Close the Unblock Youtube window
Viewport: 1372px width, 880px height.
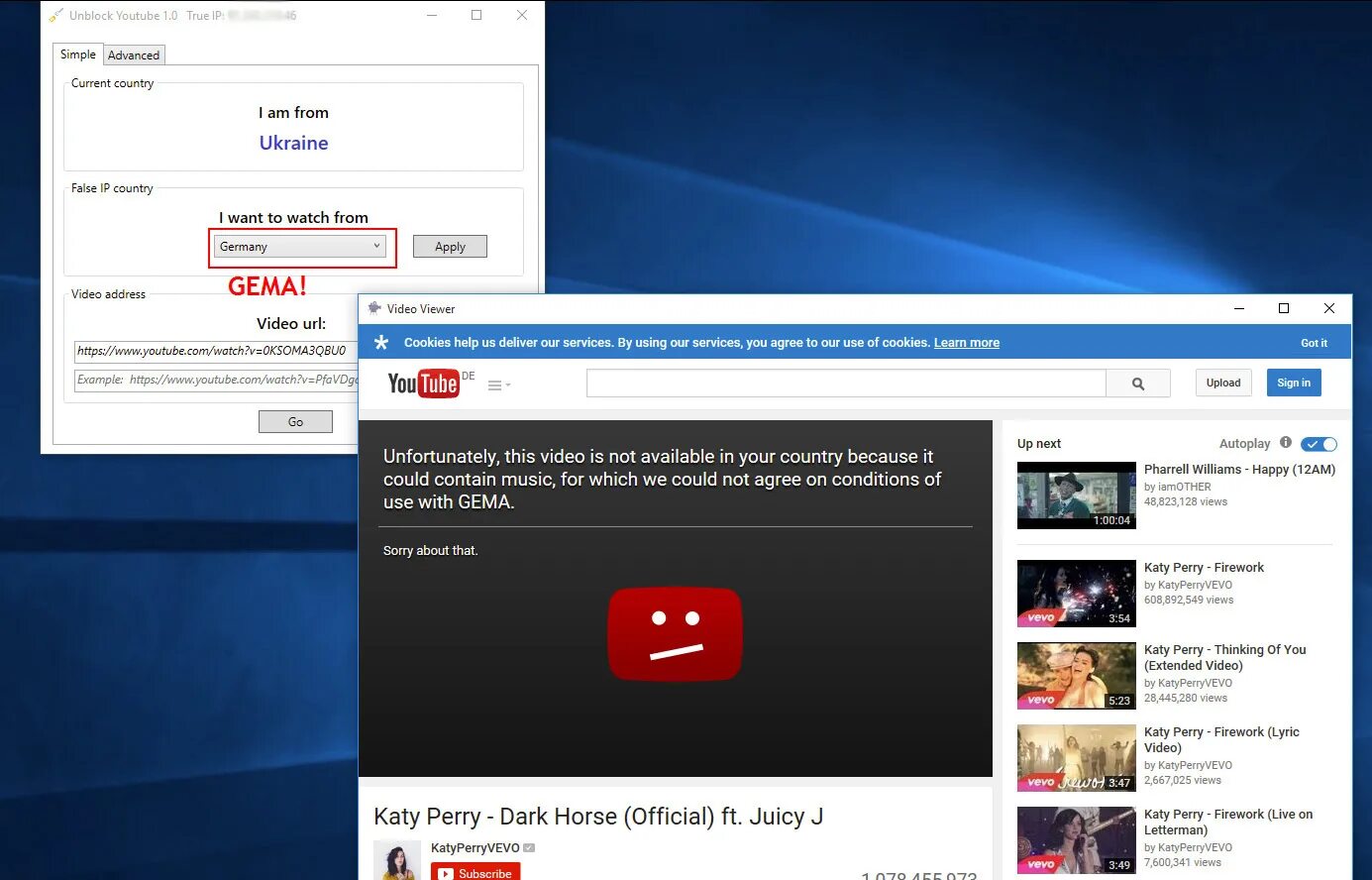pyautogui.click(x=522, y=15)
